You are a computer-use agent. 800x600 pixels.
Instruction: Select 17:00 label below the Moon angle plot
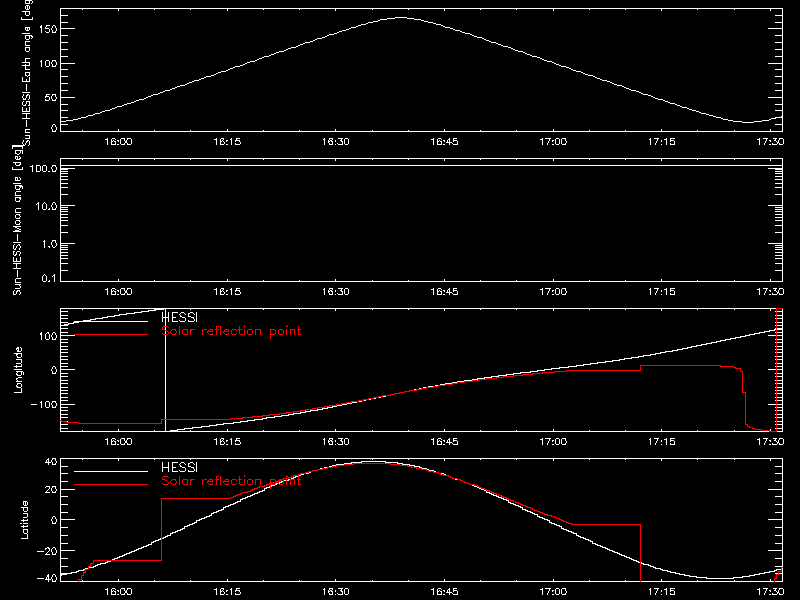[x=553, y=291]
